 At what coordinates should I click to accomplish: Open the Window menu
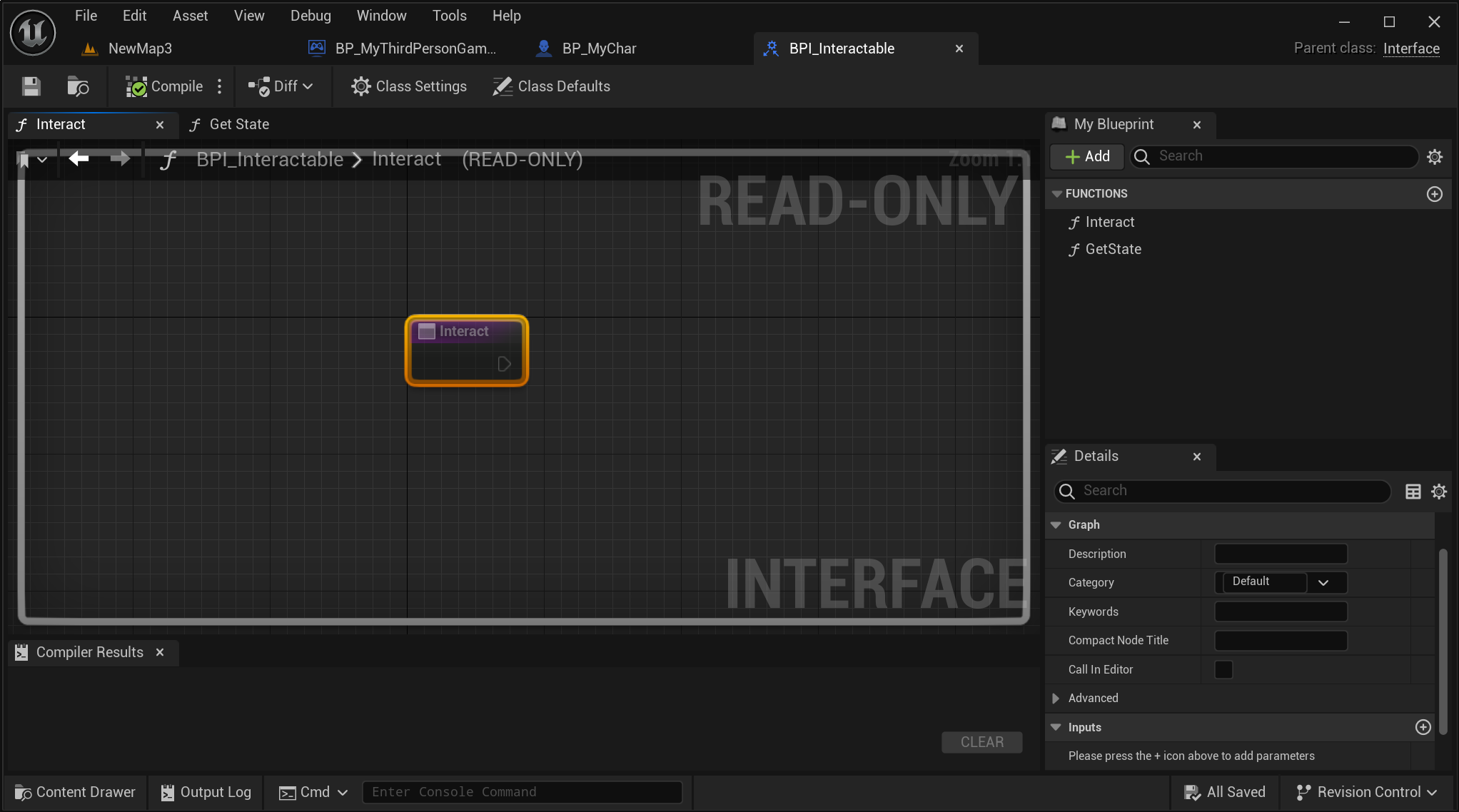point(381,15)
